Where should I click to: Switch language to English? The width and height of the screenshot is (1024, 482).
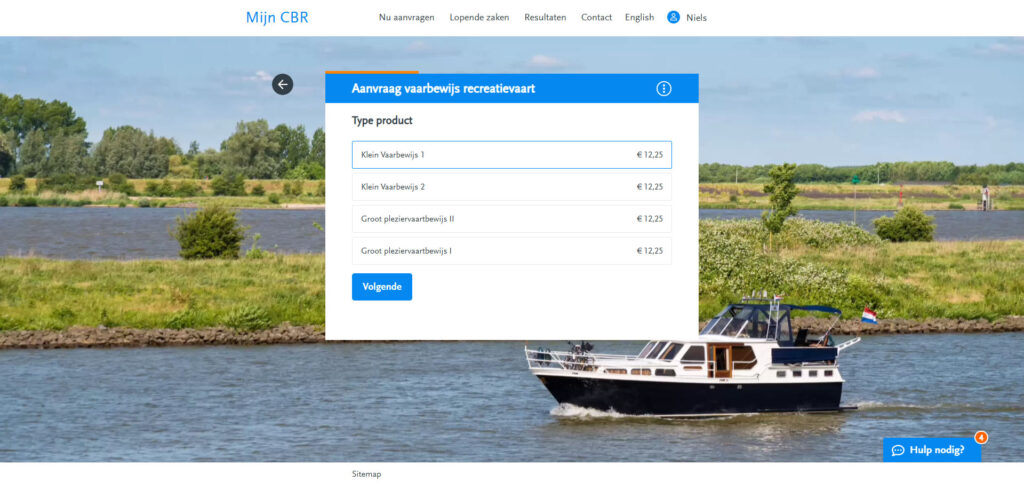639,18
